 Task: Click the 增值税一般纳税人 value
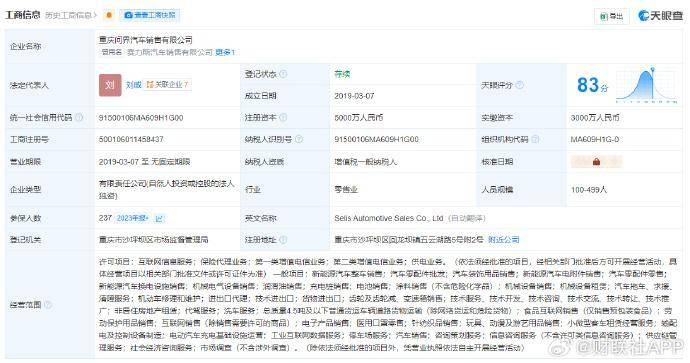(x=365, y=161)
